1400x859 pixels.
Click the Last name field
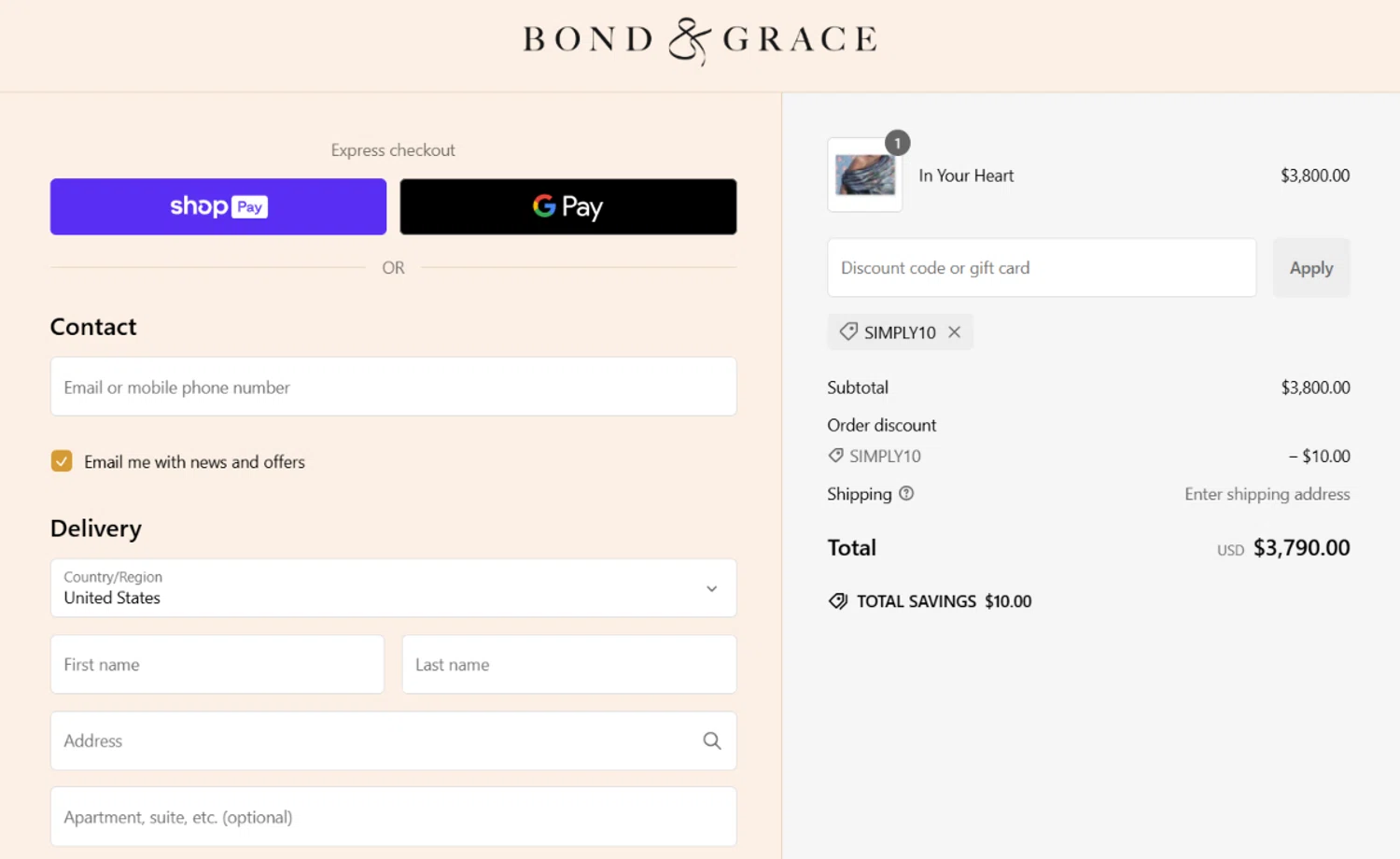[569, 665]
